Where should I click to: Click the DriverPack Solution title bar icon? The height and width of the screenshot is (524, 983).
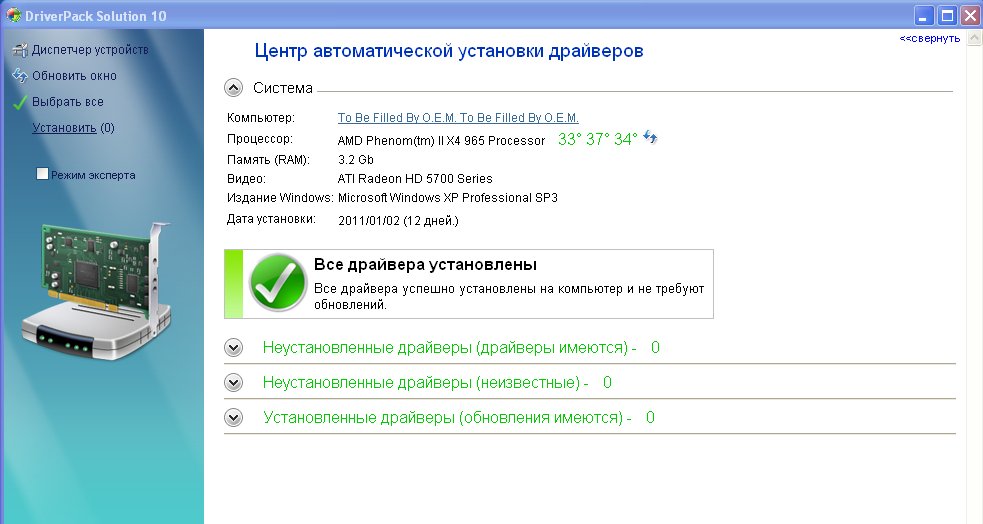pyautogui.click(x=13, y=15)
